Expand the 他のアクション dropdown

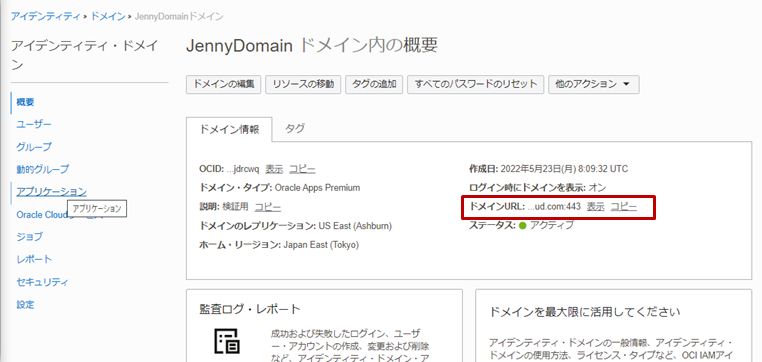[593, 84]
